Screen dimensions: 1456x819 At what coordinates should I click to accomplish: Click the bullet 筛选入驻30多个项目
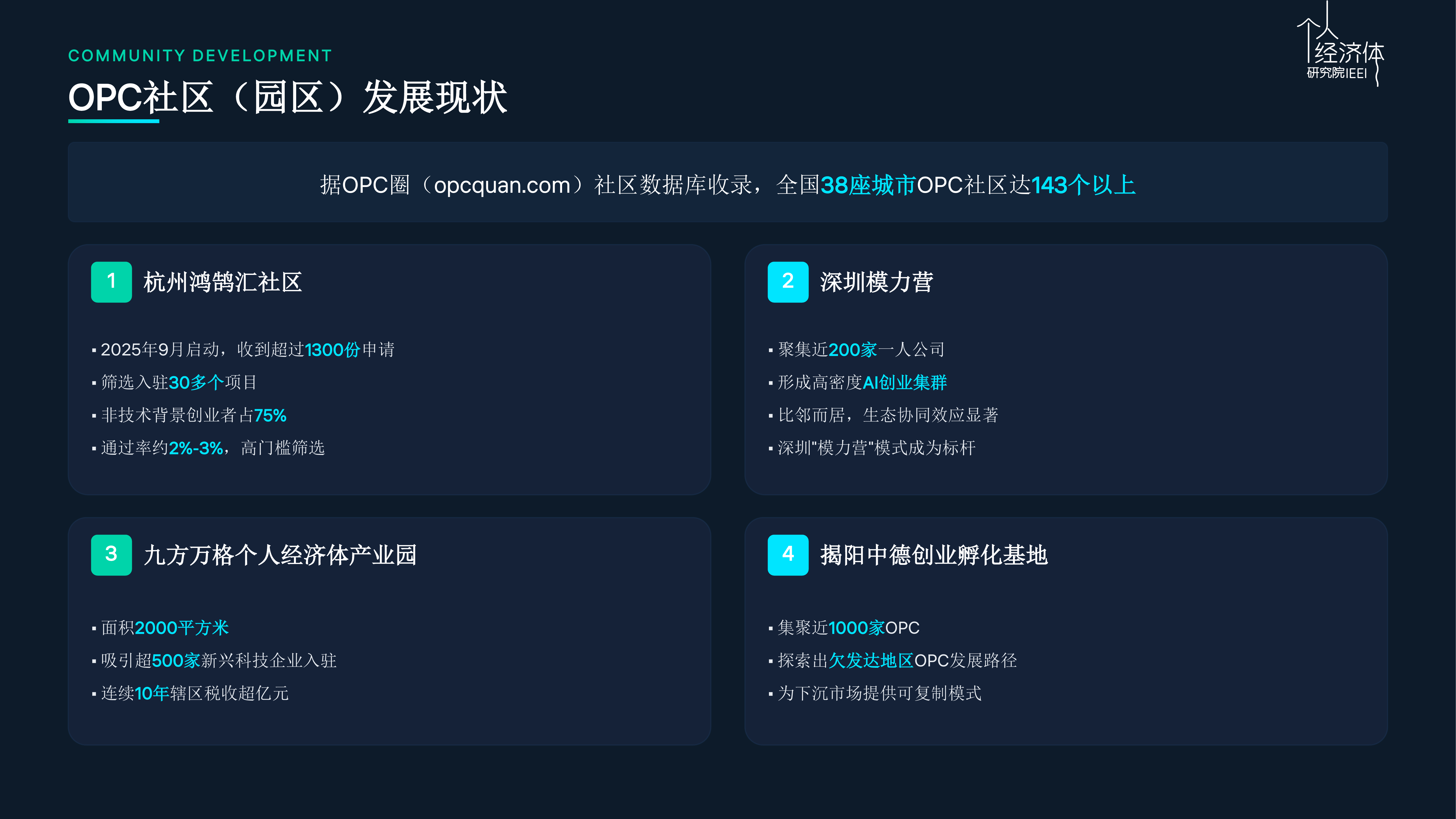pyautogui.click(x=175, y=383)
